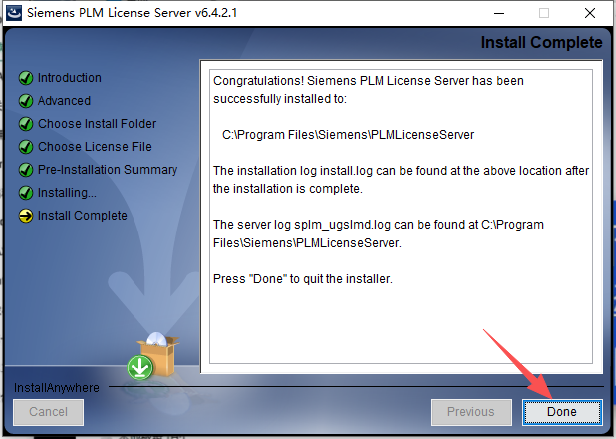
Task: Select the Introduction step label
Action: pyautogui.click(x=70, y=78)
